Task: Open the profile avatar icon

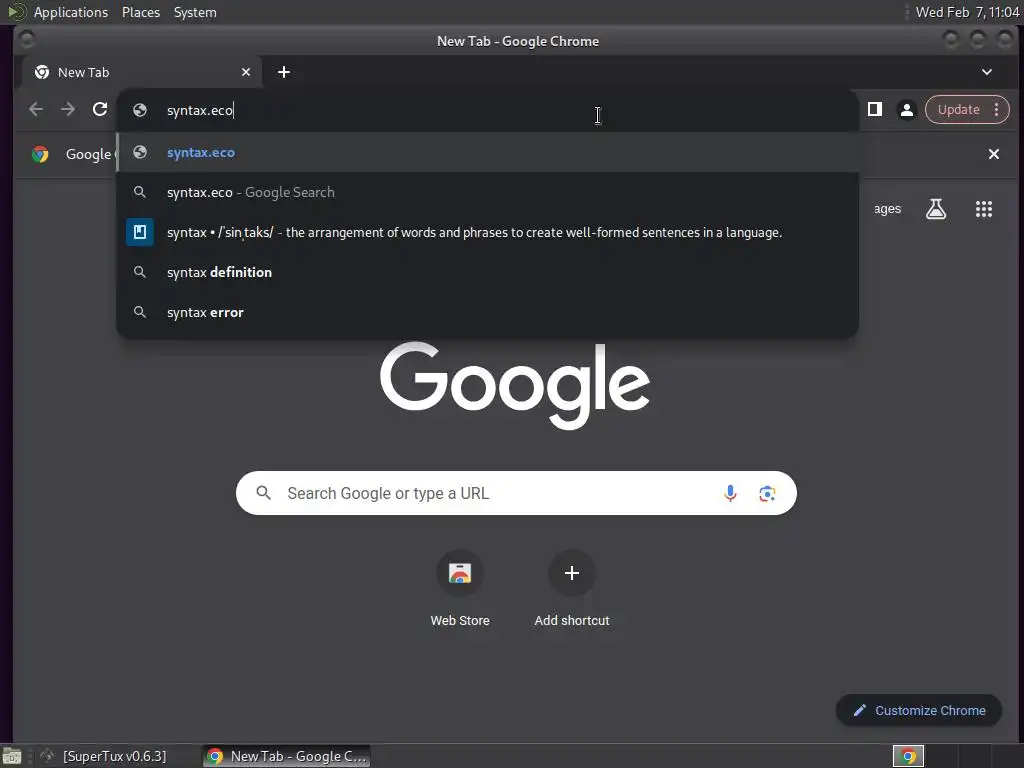Action: pyautogui.click(x=906, y=110)
